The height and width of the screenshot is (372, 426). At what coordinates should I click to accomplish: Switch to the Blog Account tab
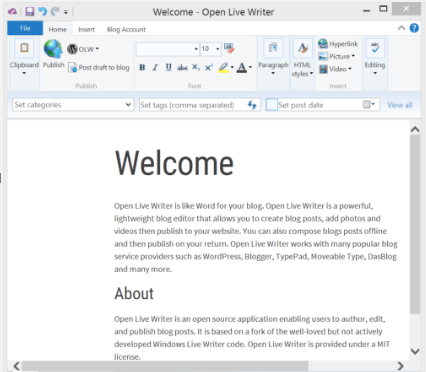point(126,29)
